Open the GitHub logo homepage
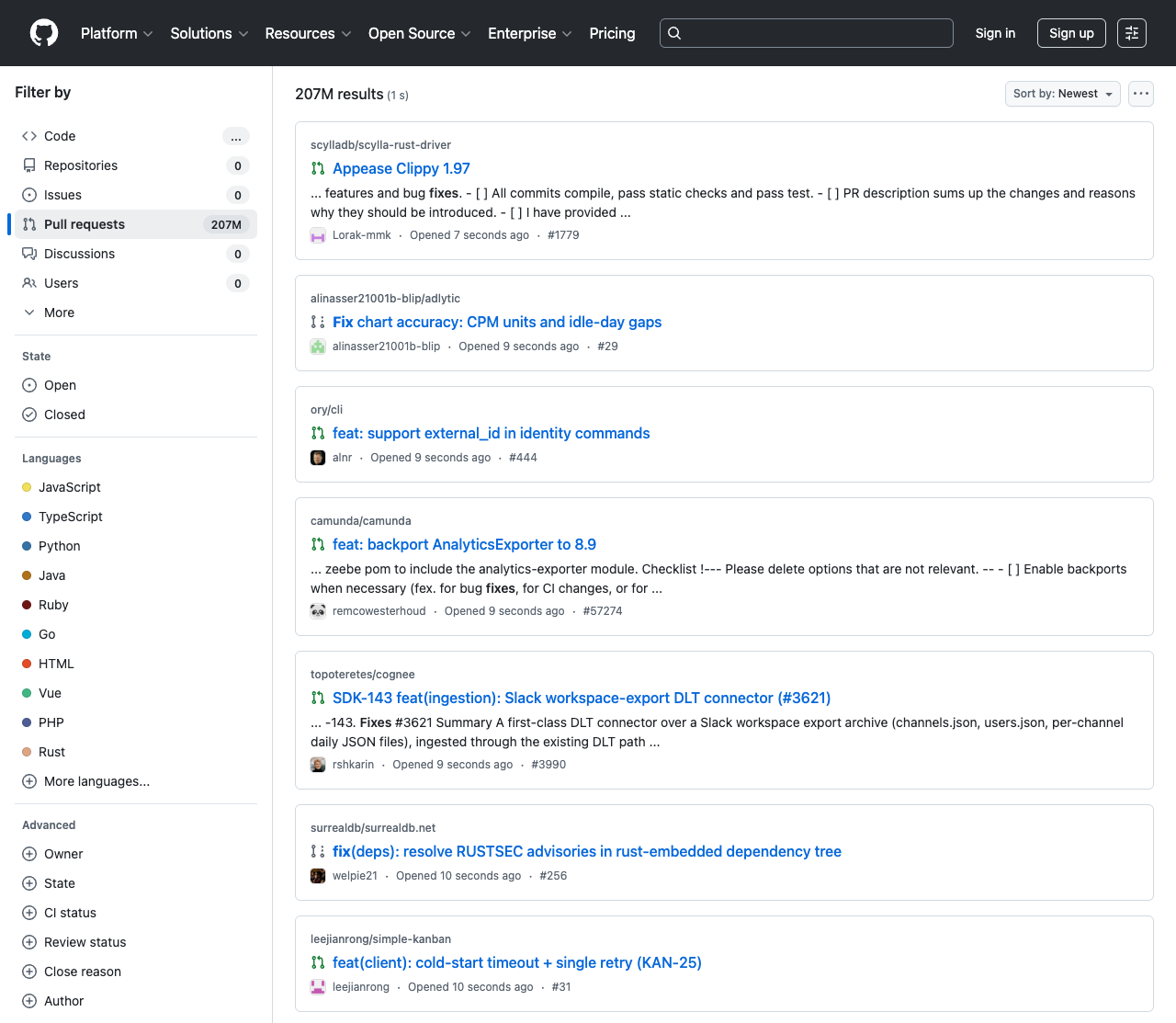The height and width of the screenshot is (1023, 1176). point(44,33)
